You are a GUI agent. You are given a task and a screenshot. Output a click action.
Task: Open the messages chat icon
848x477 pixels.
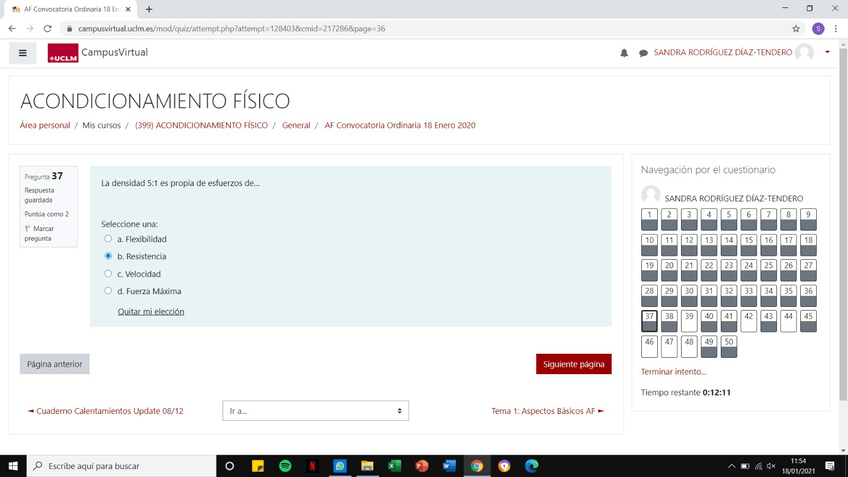(x=643, y=53)
